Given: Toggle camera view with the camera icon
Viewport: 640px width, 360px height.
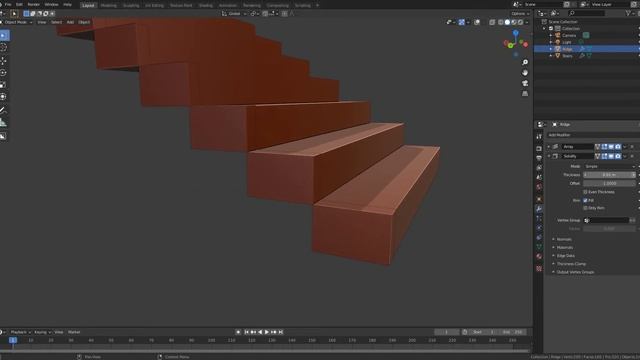Looking at the screenshot, I should tap(525, 83).
